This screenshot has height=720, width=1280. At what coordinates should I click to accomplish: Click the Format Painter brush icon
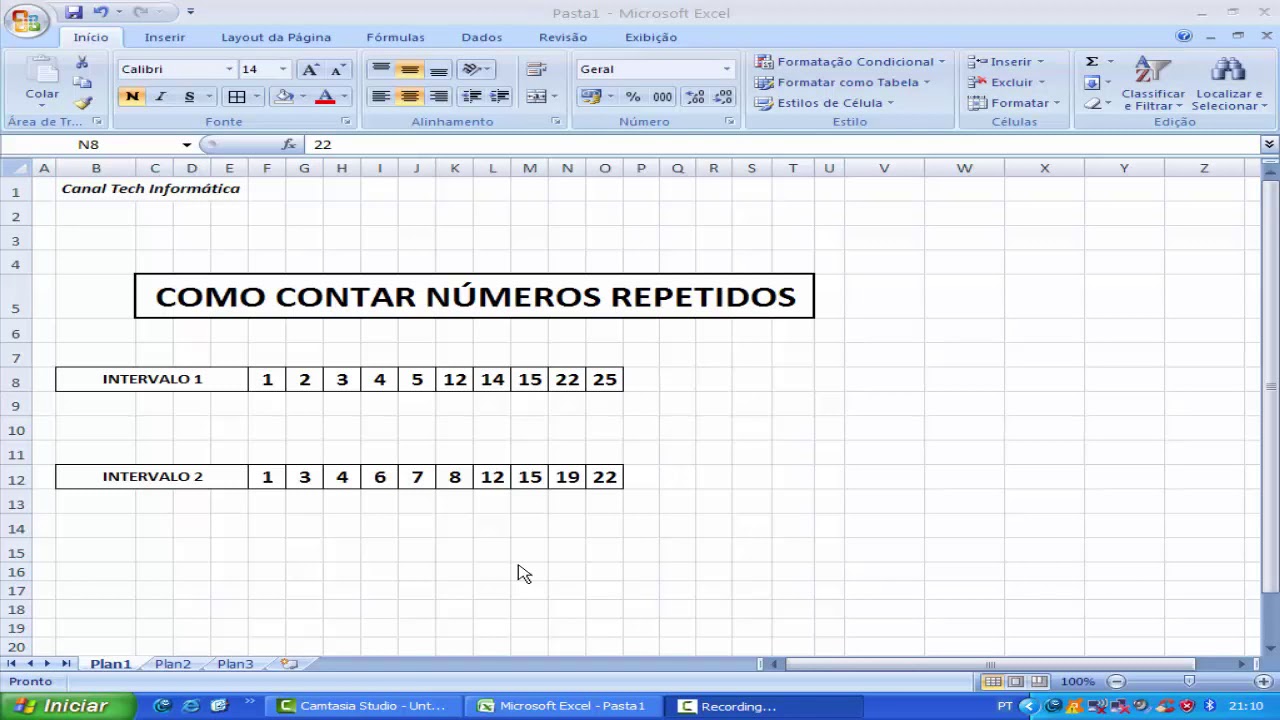82,103
